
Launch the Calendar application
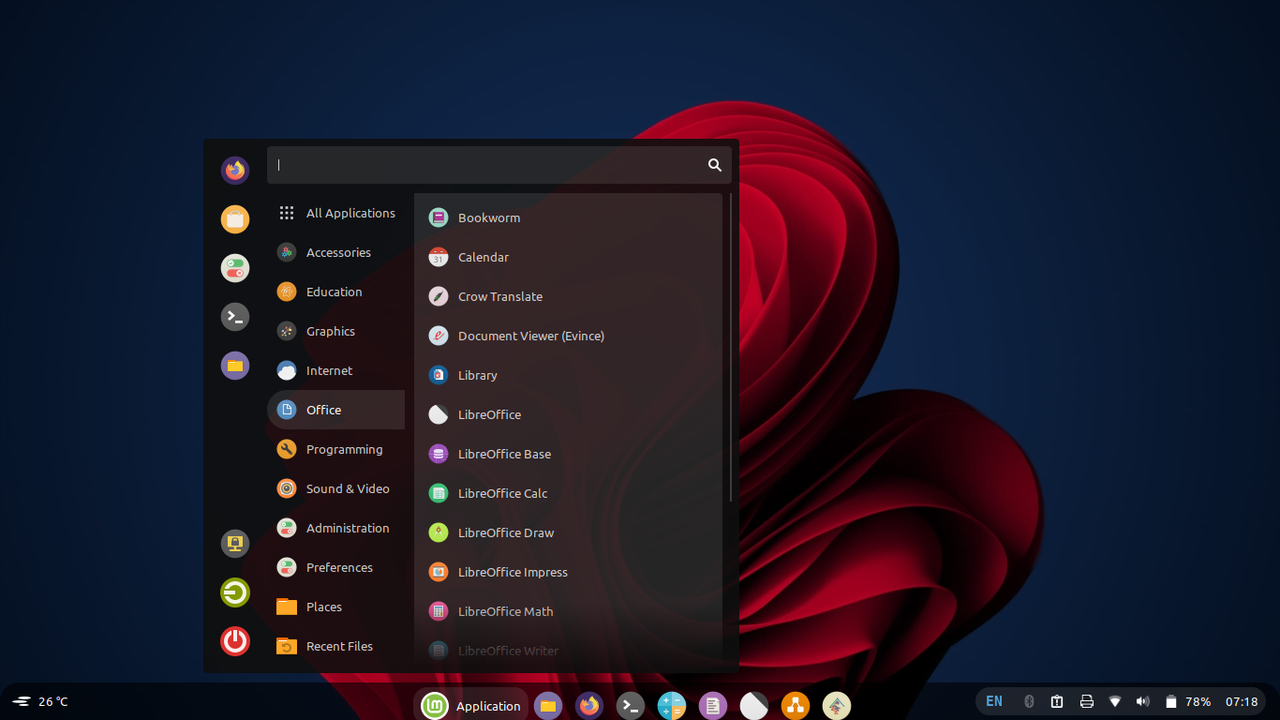coord(568,257)
